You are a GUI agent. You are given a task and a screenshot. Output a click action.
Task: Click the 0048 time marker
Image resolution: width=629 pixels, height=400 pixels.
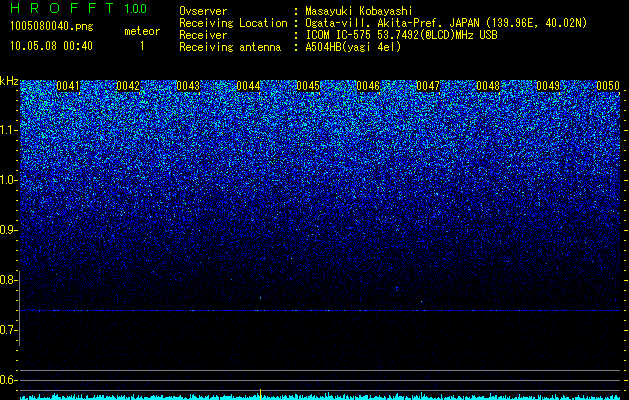click(488, 86)
